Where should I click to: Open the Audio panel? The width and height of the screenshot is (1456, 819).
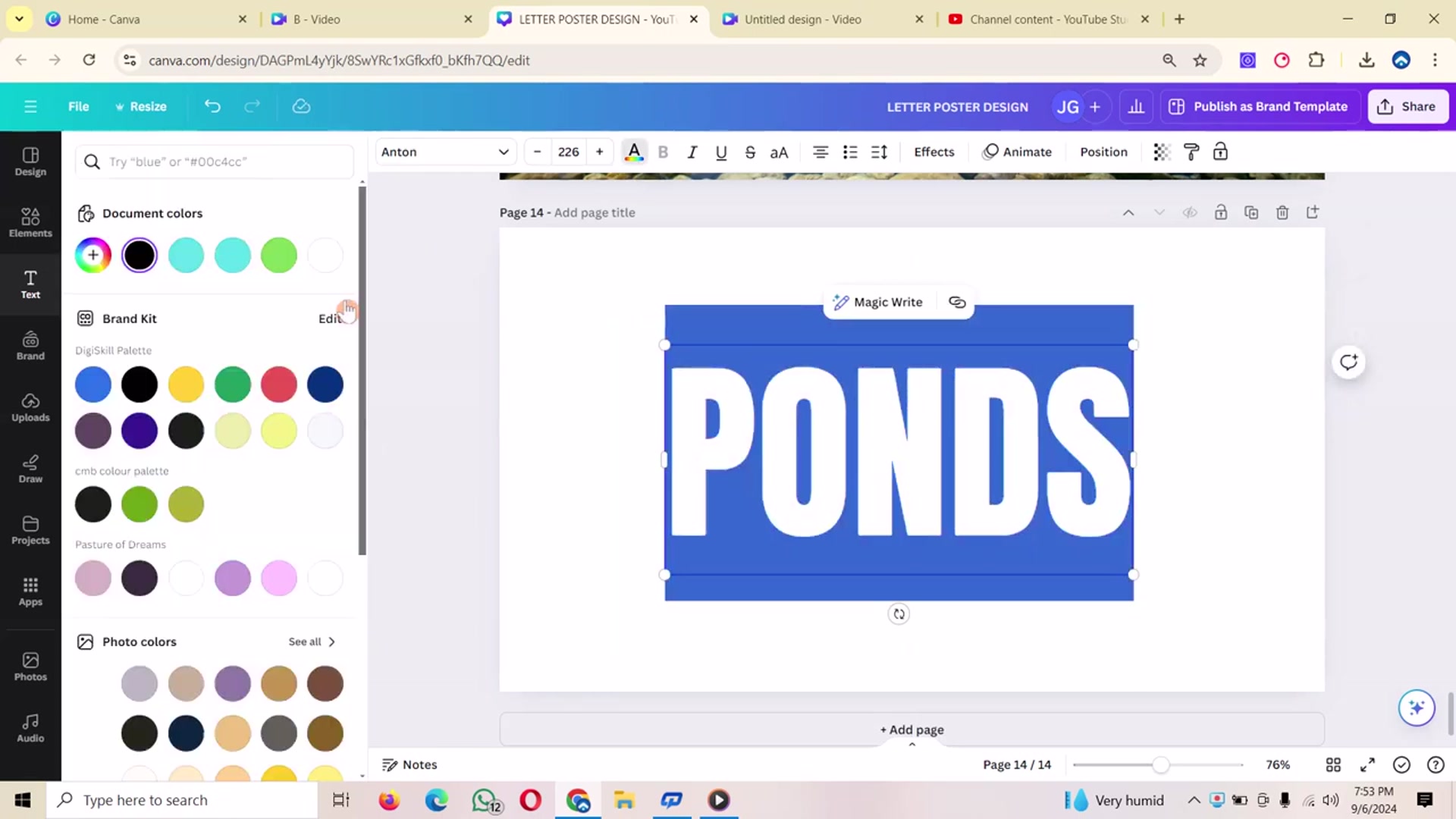click(x=30, y=728)
